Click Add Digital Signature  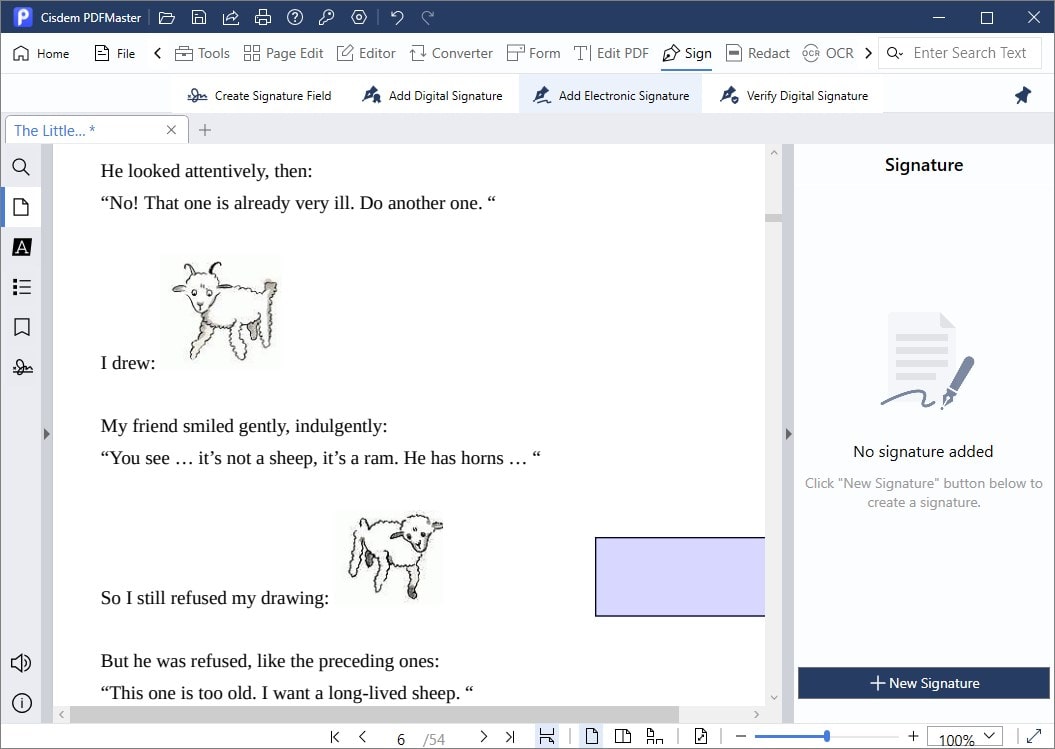pyautogui.click(x=432, y=96)
